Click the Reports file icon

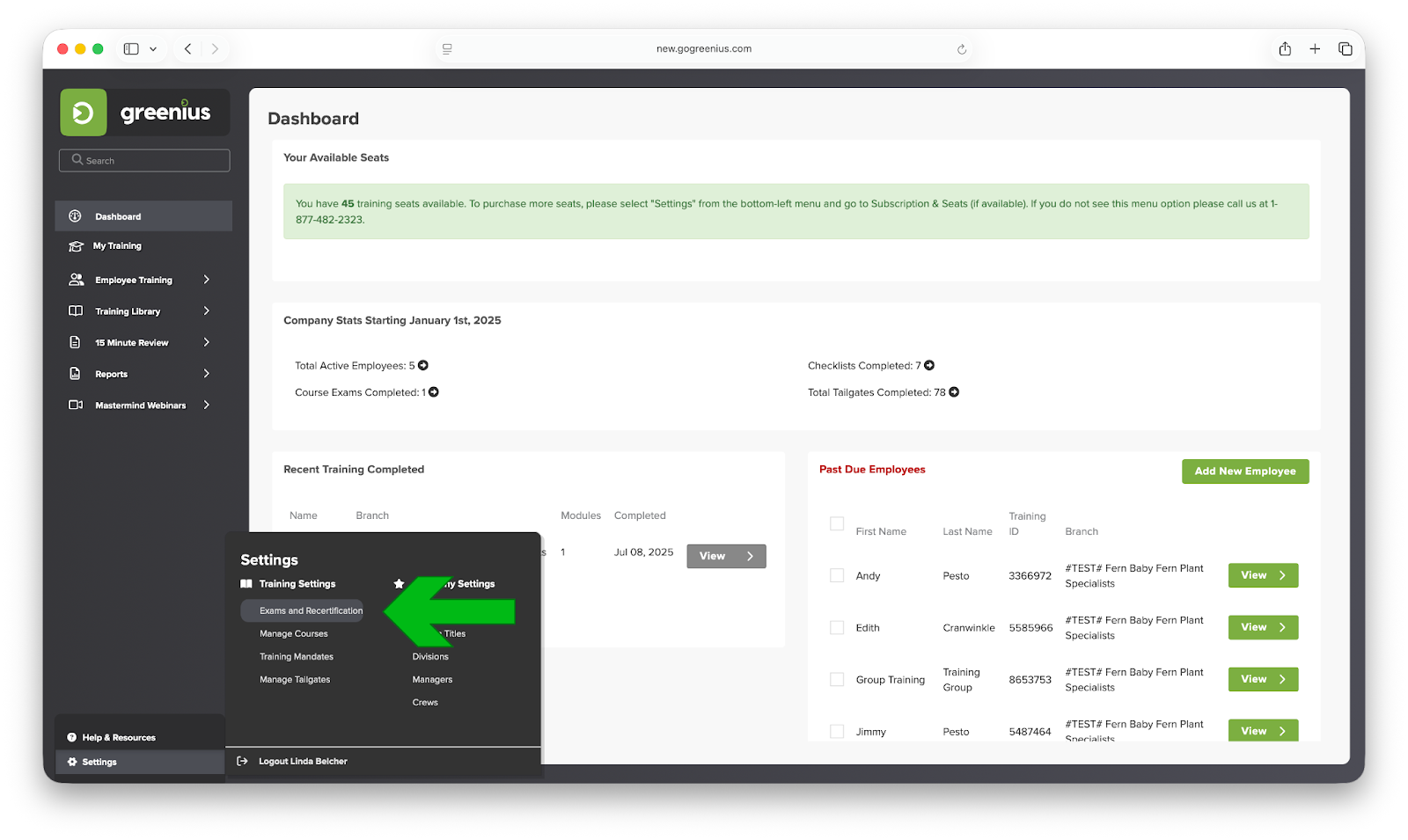76,374
